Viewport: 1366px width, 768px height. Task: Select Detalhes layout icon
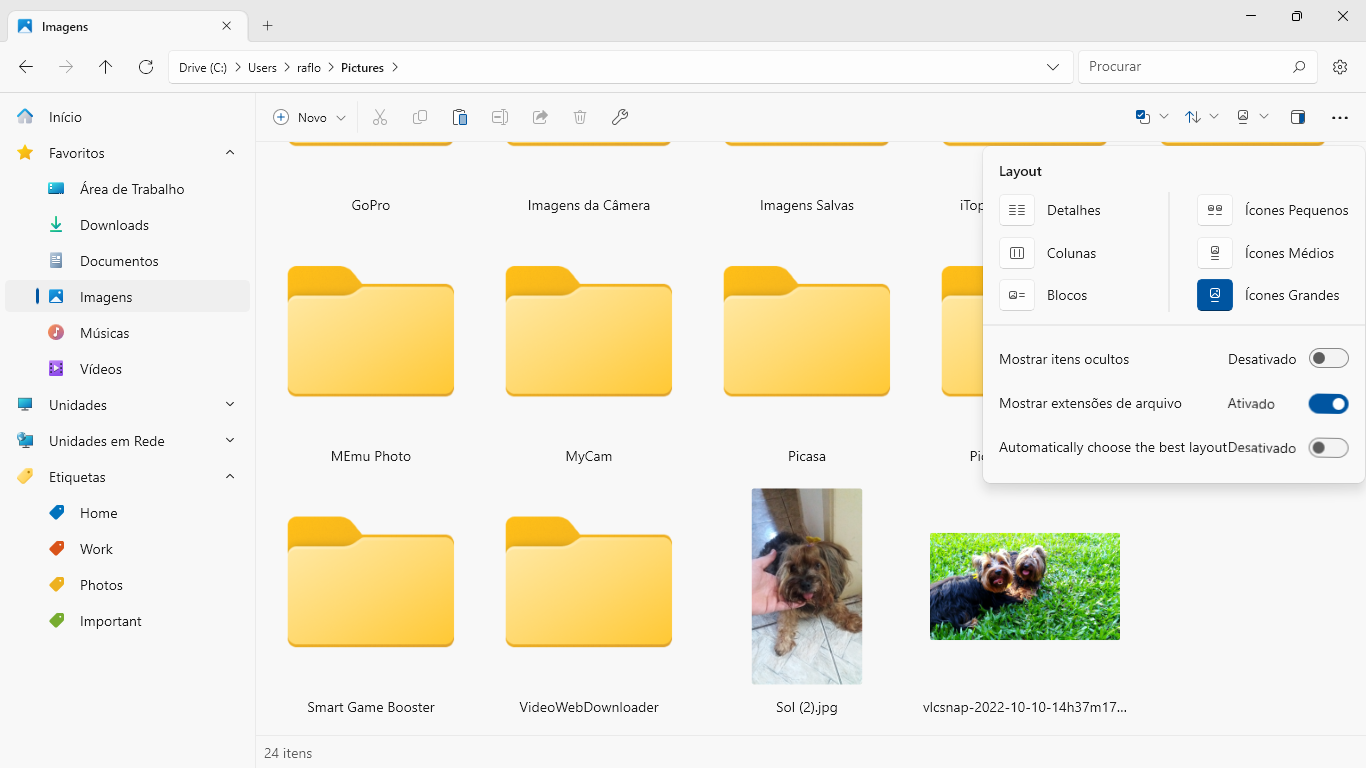(x=1017, y=210)
